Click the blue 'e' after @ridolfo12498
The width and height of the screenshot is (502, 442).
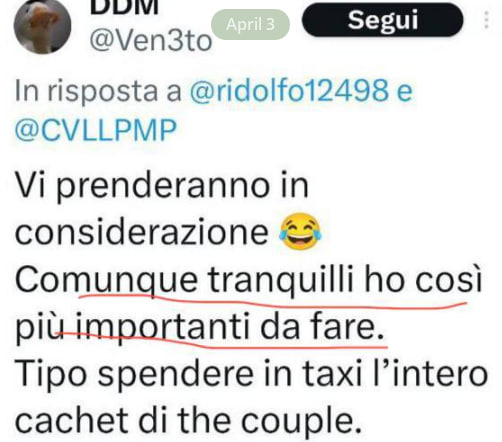[x=405, y=92]
